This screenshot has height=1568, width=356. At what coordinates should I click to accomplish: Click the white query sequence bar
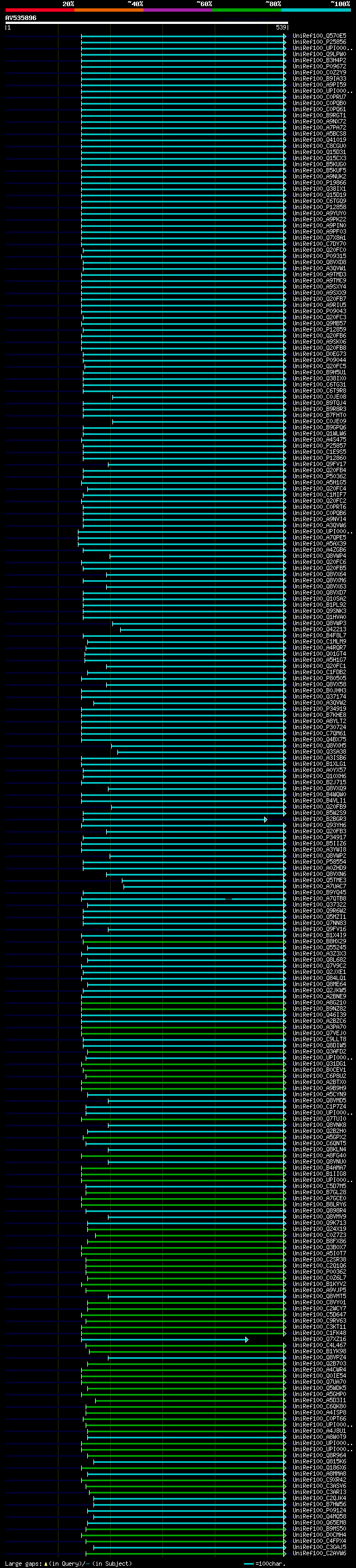[x=146, y=22]
